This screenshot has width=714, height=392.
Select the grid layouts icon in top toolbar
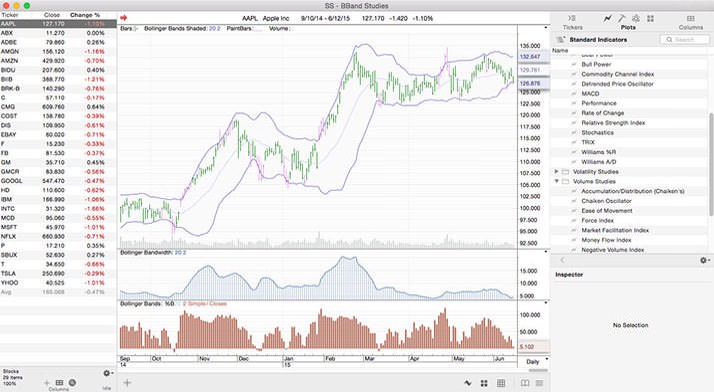click(x=650, y=18)
